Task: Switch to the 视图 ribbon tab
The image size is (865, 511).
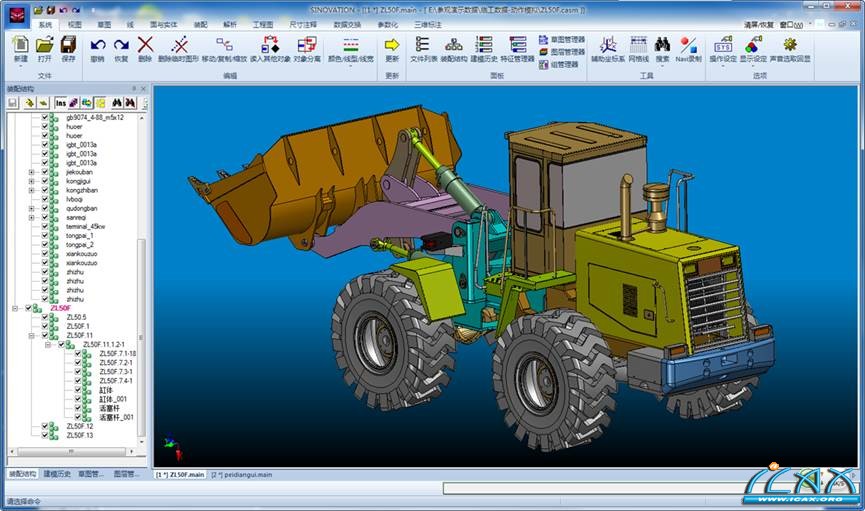Action: point(75,24)
